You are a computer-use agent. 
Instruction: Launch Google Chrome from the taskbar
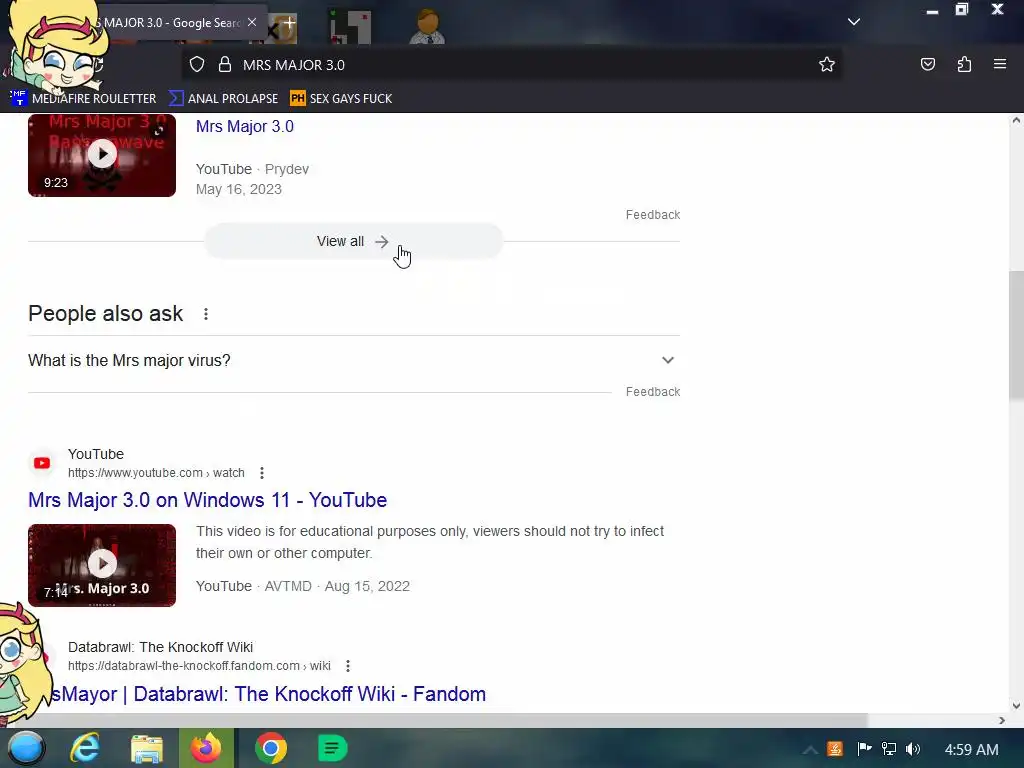pyautogui.click(x=271, y=748)
